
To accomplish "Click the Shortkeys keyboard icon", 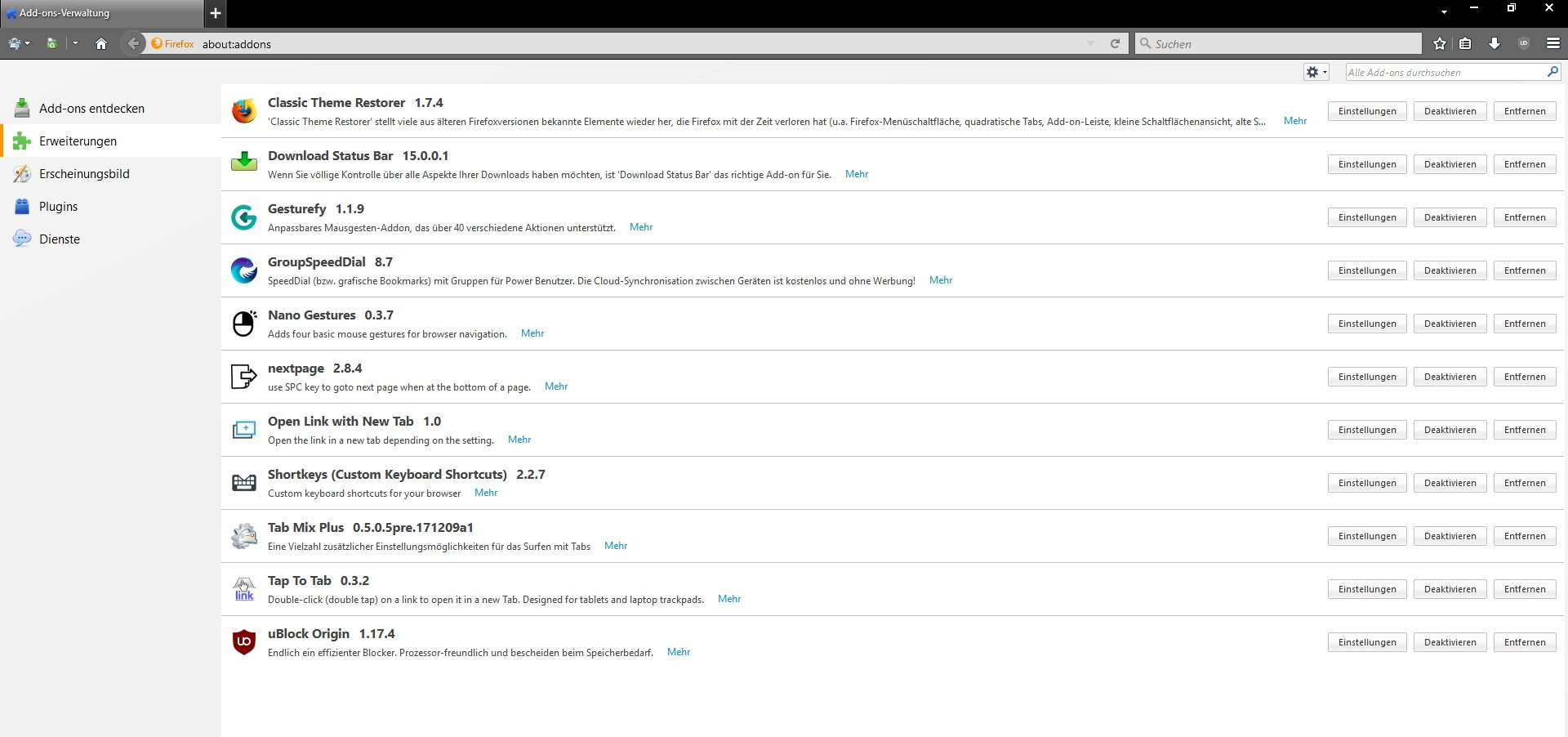I will (243, 483).
